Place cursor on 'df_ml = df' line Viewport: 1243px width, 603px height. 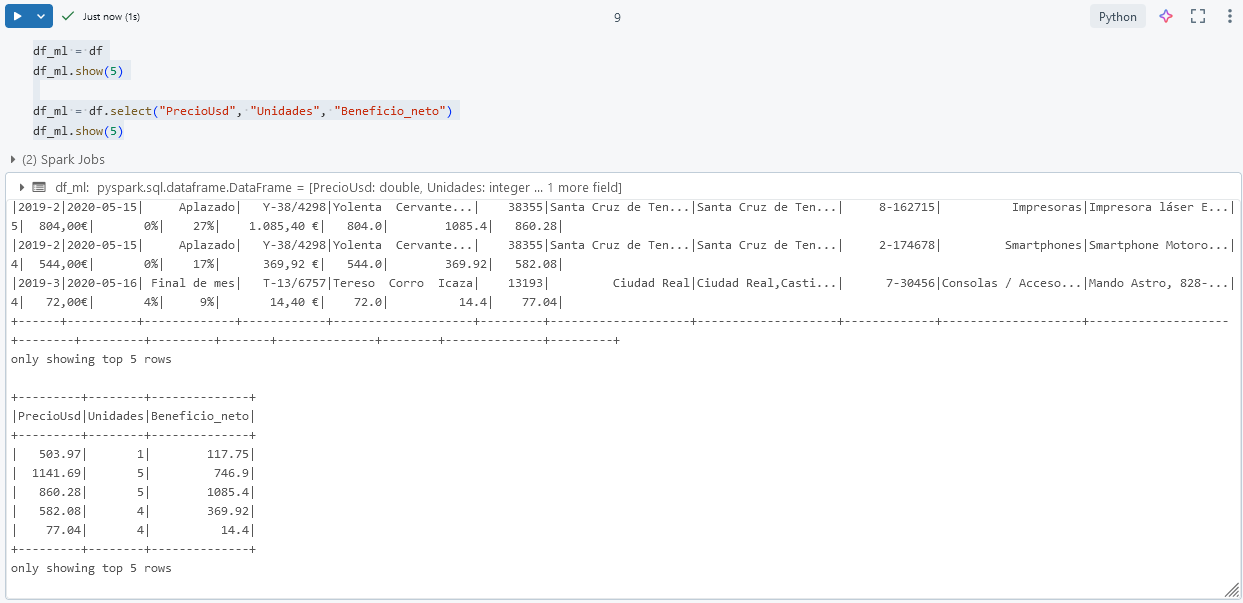tap(67, 50)
